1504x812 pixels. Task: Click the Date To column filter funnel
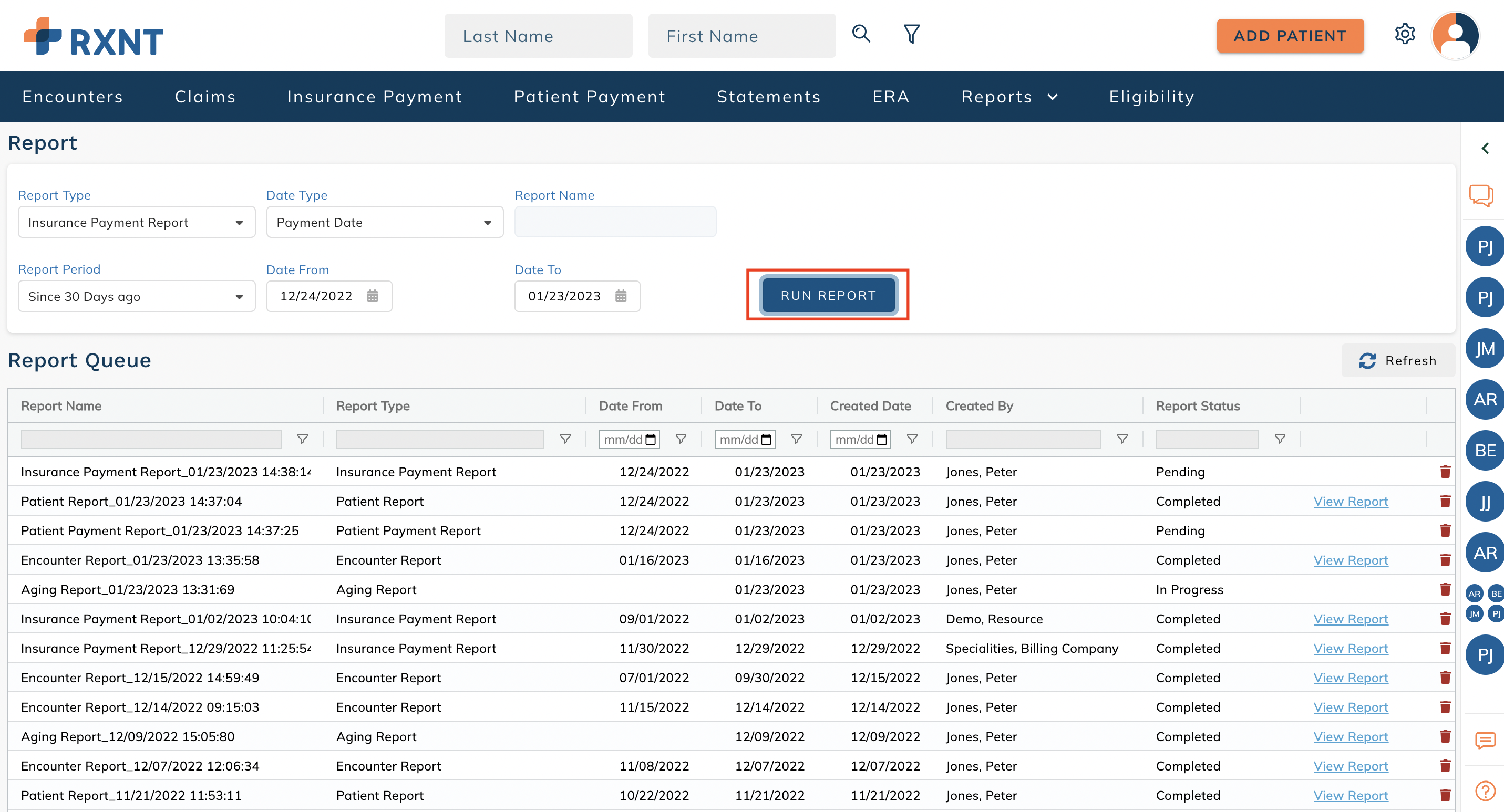pyautogui.click(x=796, y=439)
